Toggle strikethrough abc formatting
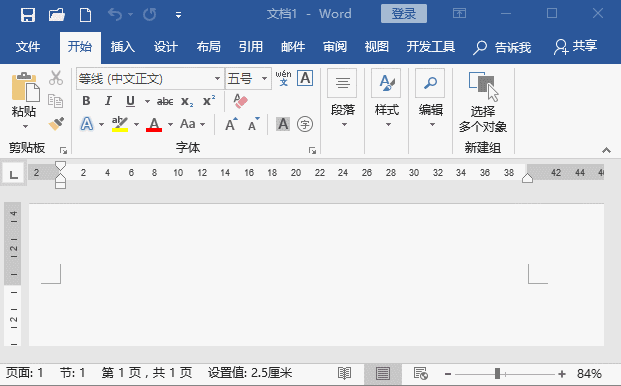Screen dimensions: 621x386 [x=165, y=101]
